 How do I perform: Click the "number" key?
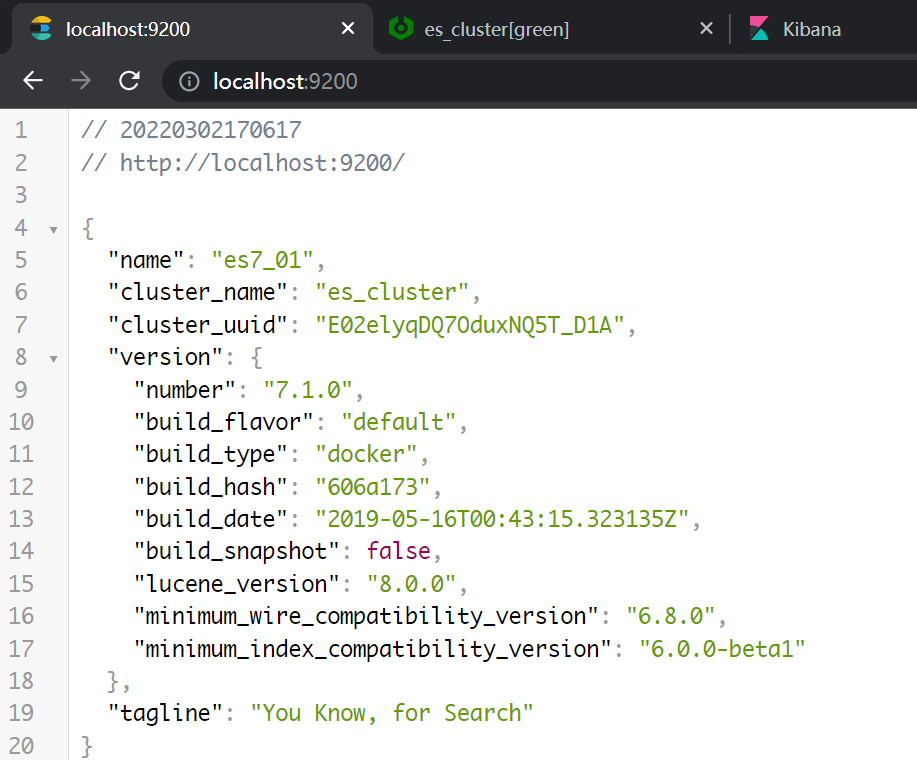(185, 389)
